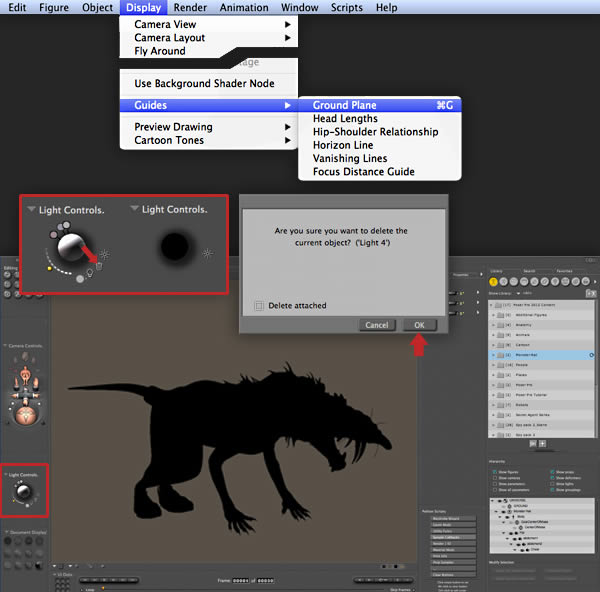Open the Render menu
Viewport: 600px width, 592px height.
point(190,7)
